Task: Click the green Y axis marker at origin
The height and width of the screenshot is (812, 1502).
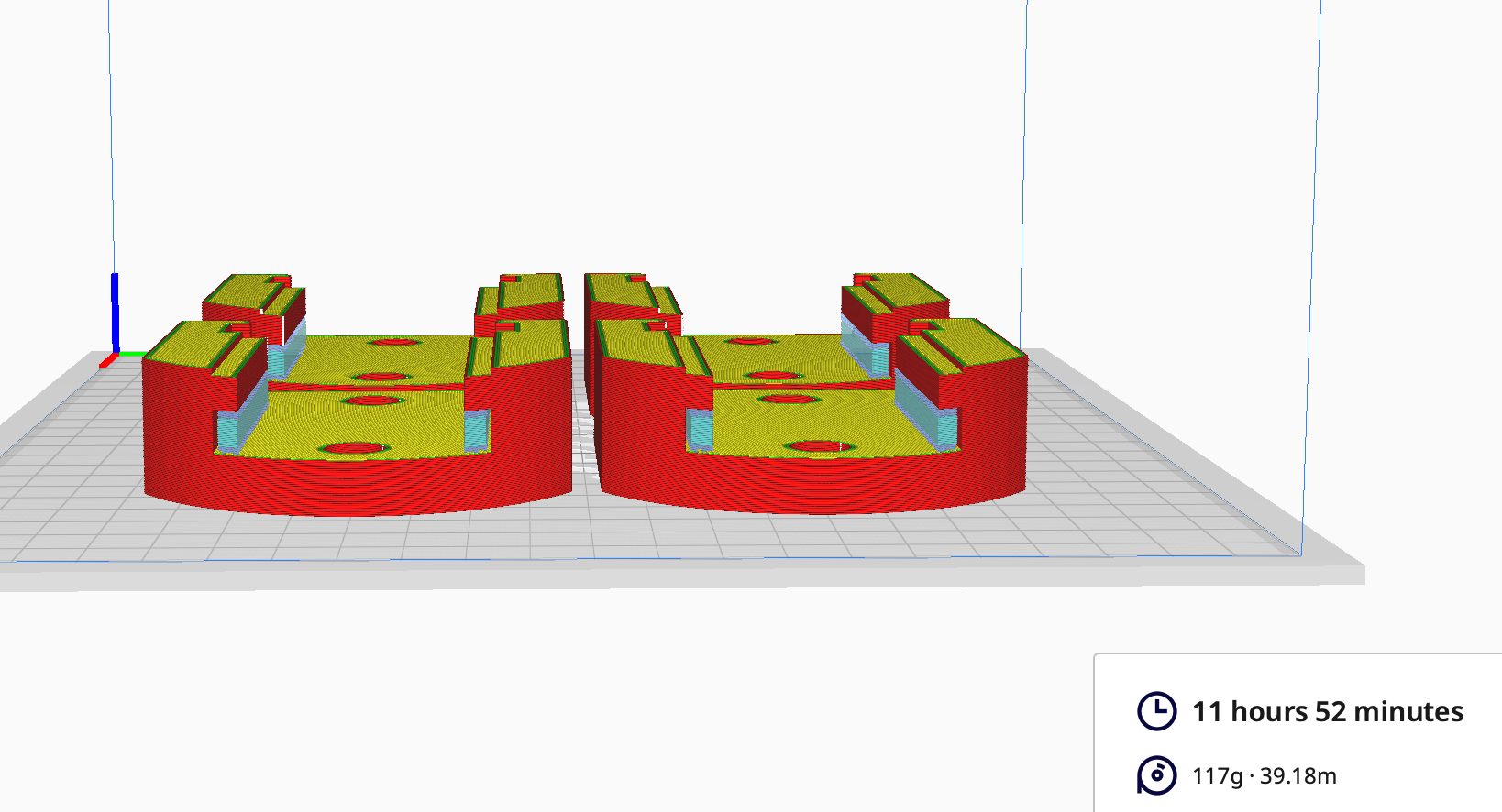Action: (x=131, y=354)
